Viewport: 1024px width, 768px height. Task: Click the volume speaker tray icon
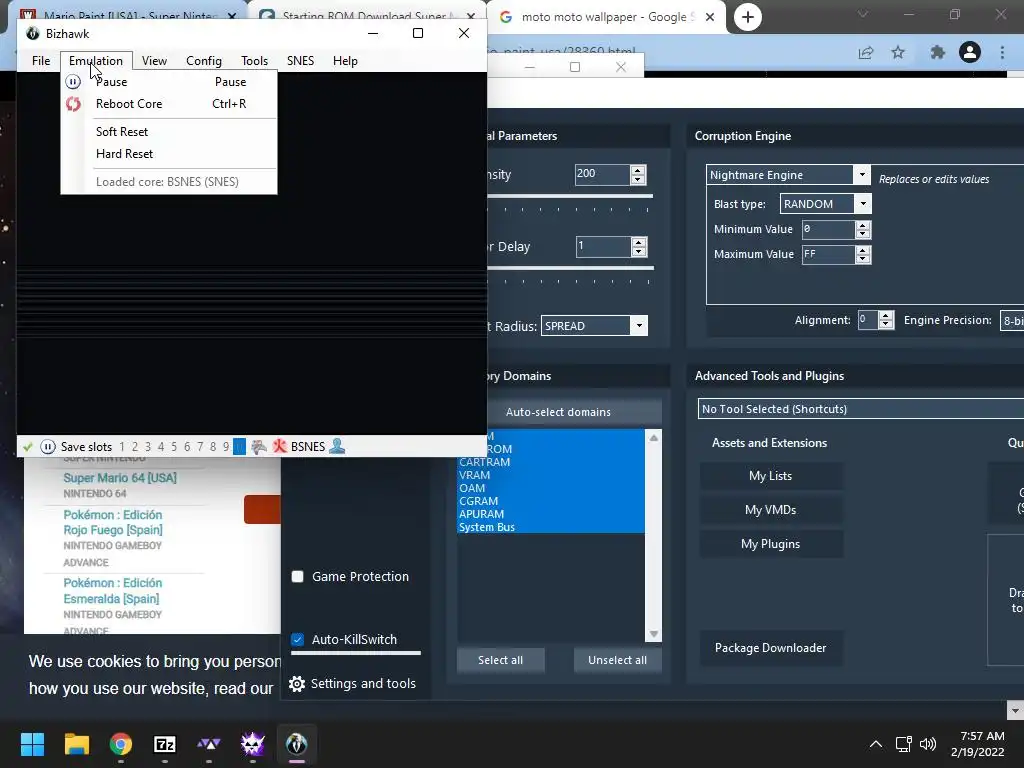928,744
